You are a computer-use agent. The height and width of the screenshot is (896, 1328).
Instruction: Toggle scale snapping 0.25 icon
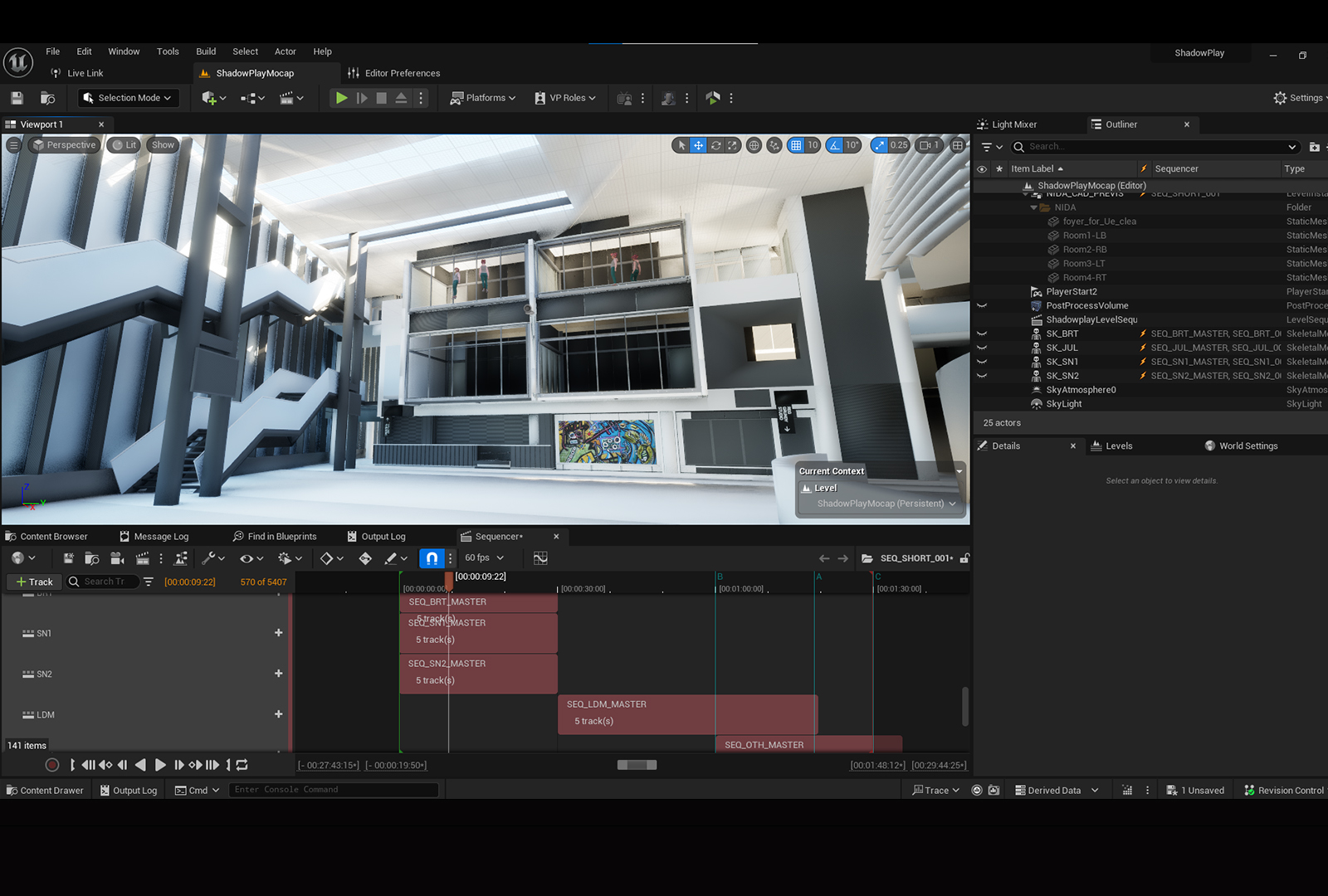(x=880, y=145)
